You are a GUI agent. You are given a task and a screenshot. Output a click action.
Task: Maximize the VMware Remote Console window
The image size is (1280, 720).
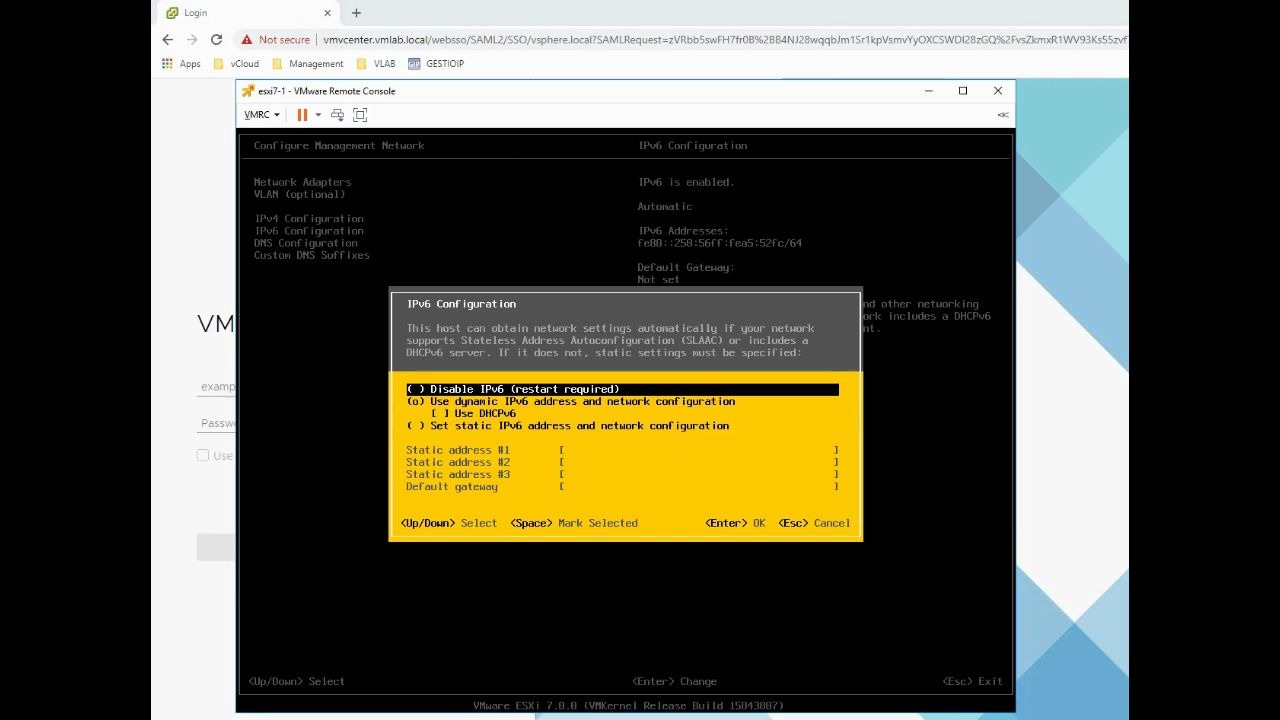coord(963,91)
